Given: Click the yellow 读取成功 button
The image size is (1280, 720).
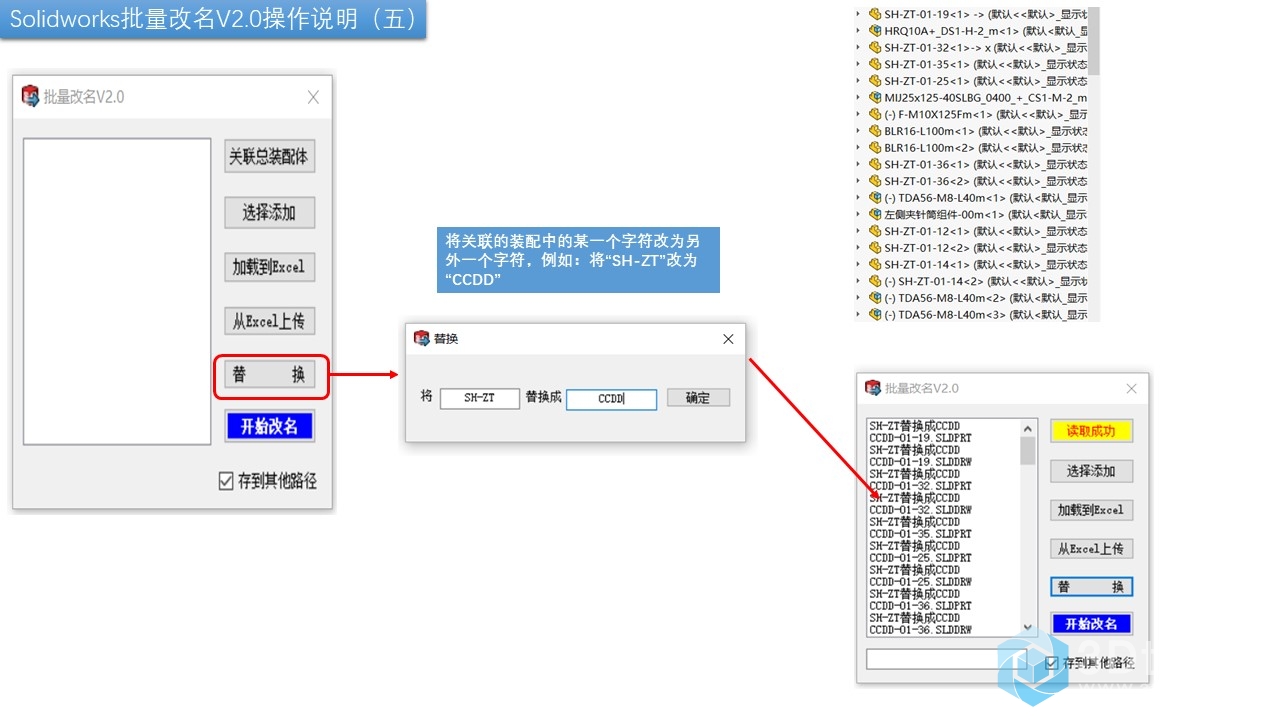Looking at the screenshot, I should point(1091,431).
